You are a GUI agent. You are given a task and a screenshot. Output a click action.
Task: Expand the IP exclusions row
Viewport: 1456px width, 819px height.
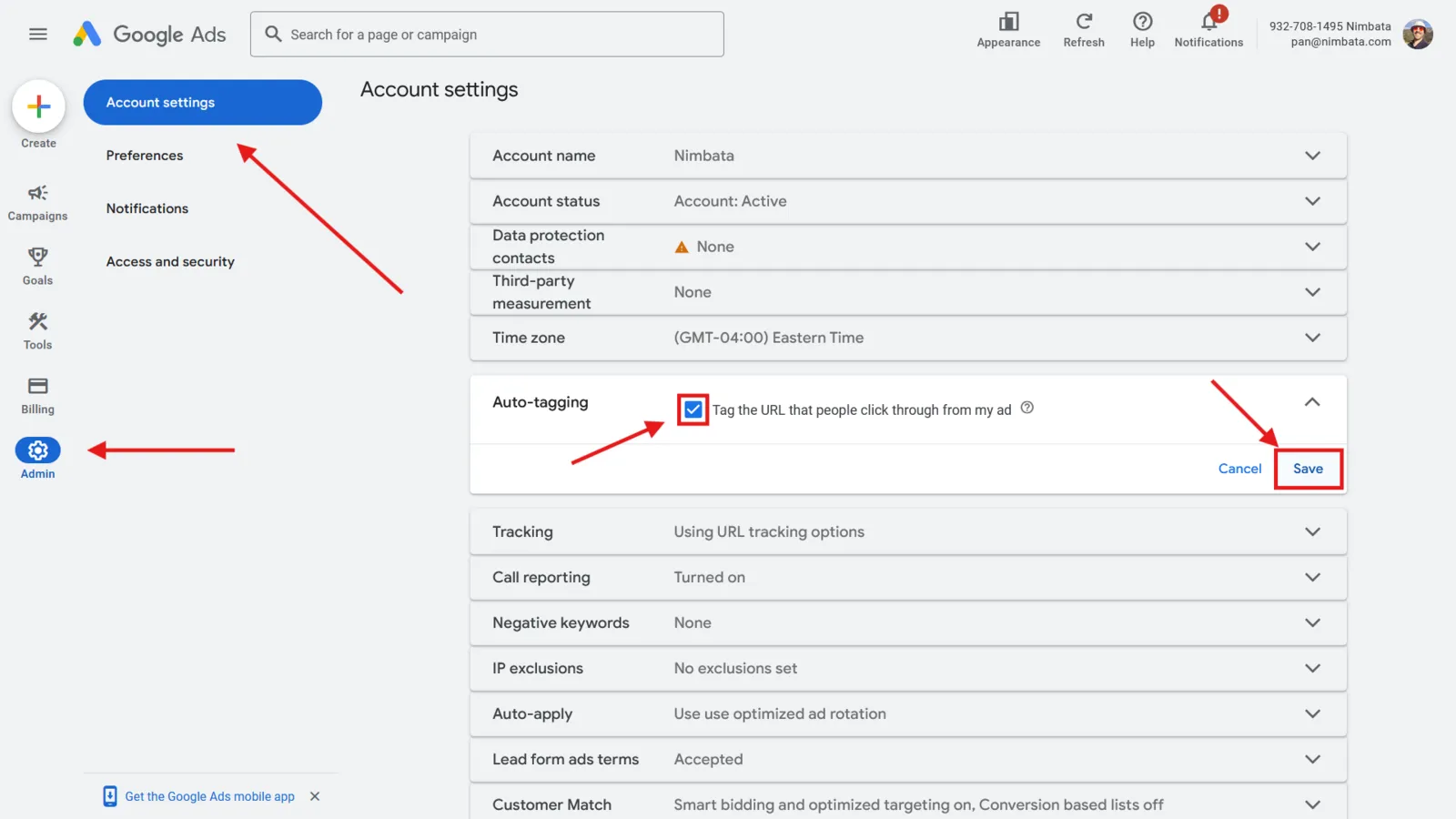point(908,668)
